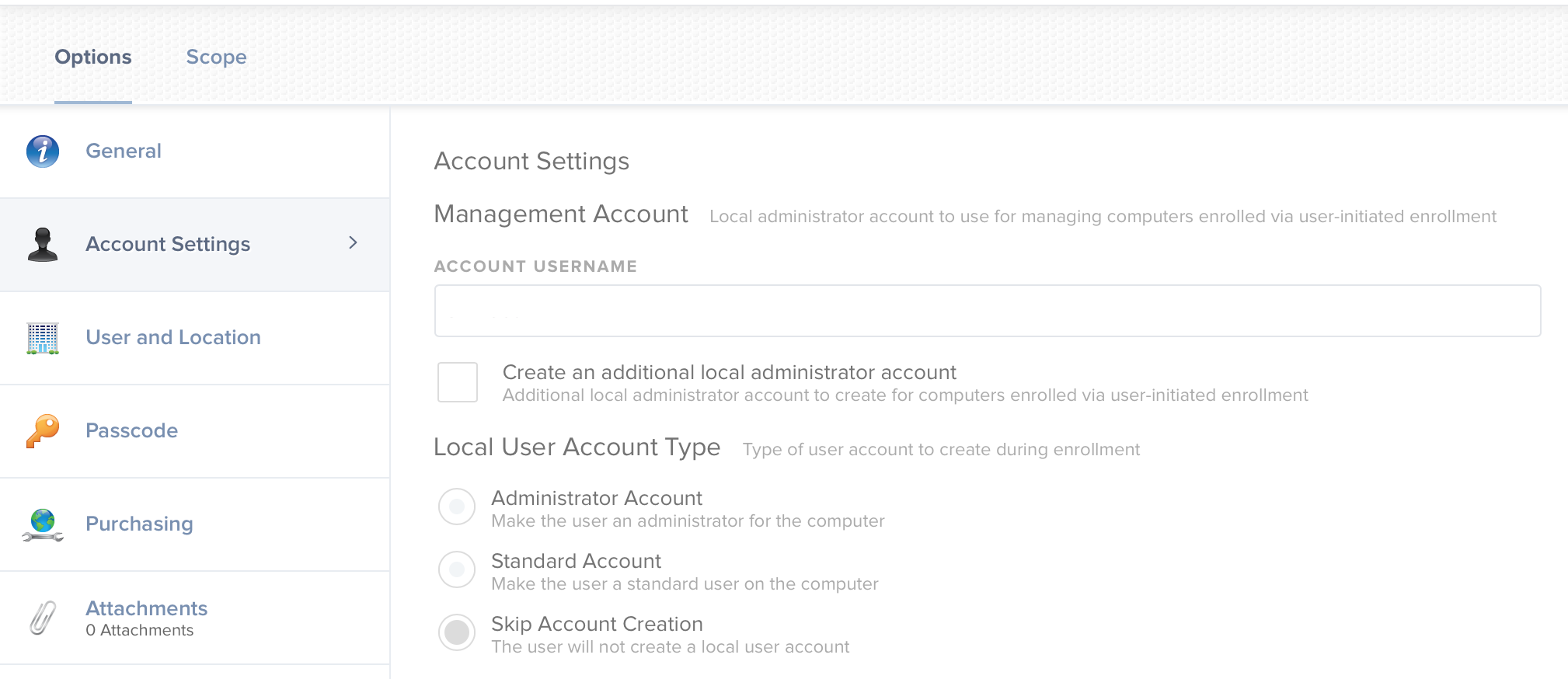Click 'The user will not create a local user account'
This screenshot has height=679, width=1568.
pos(671,647)
